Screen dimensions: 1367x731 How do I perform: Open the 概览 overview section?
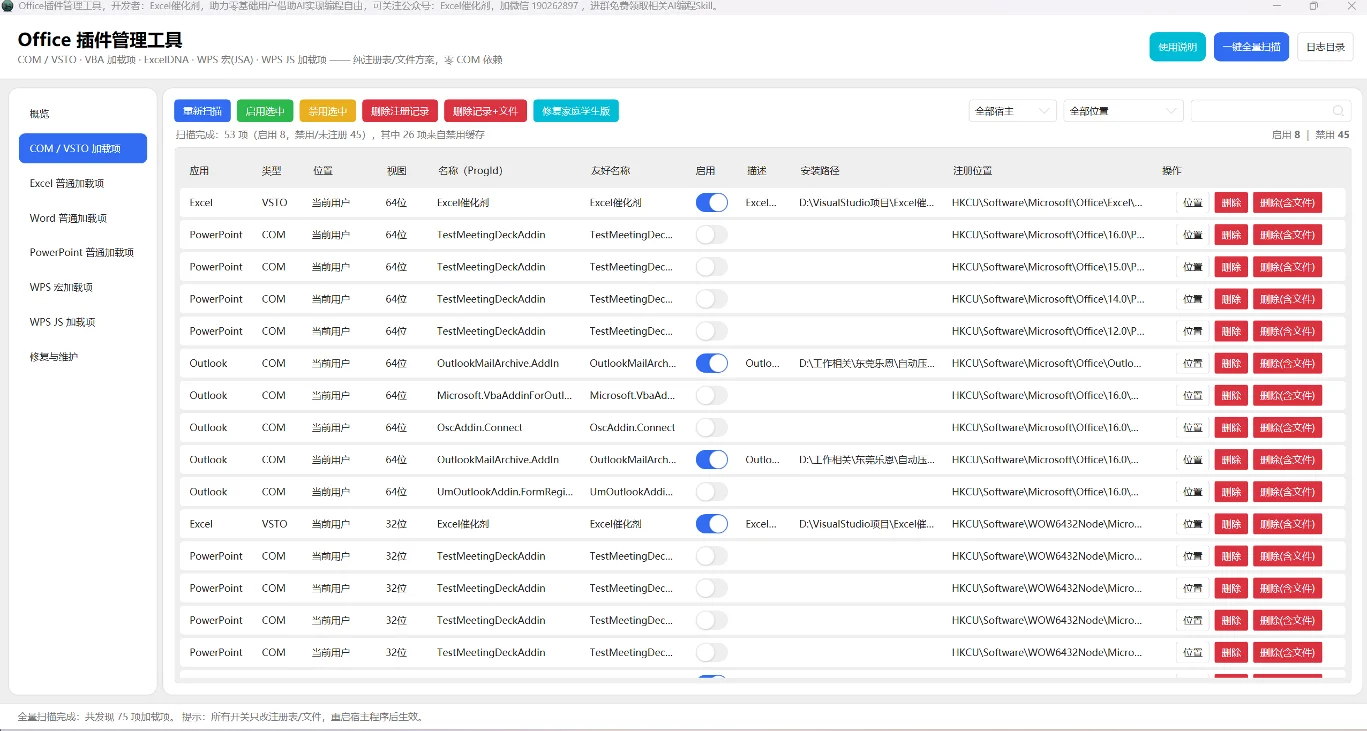[x=83, y=114]
